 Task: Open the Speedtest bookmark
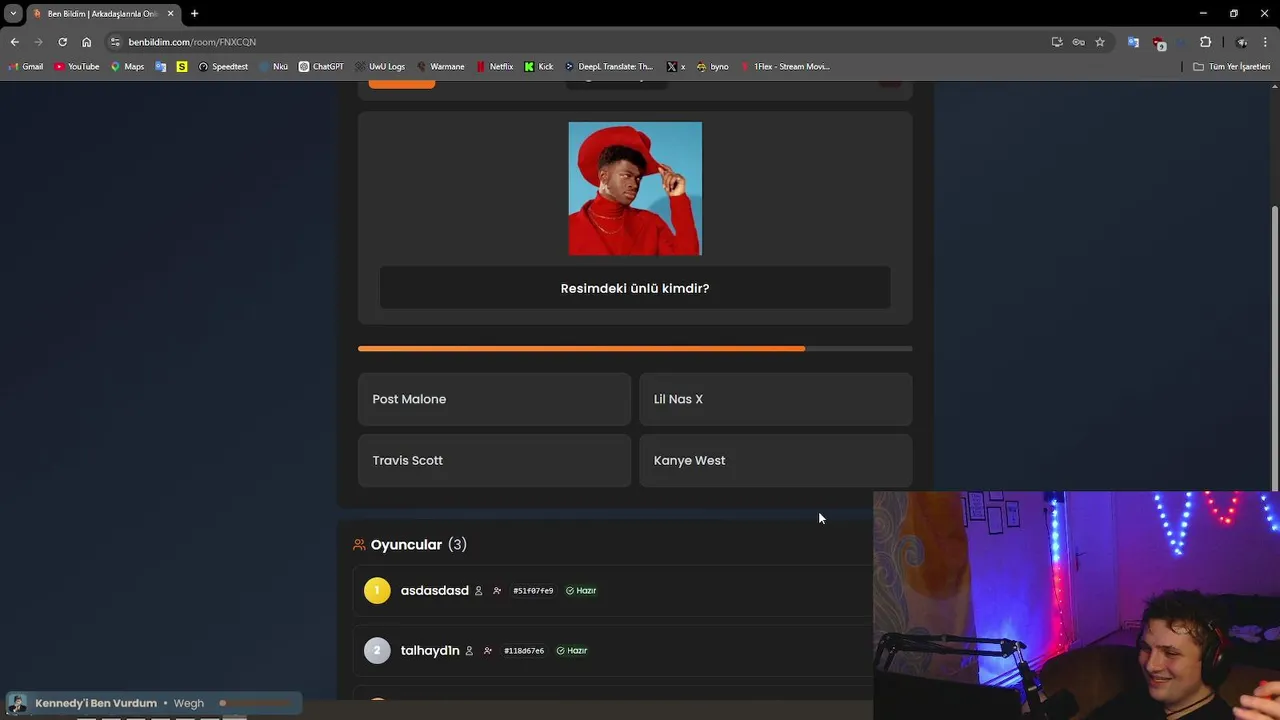[223, 66]
